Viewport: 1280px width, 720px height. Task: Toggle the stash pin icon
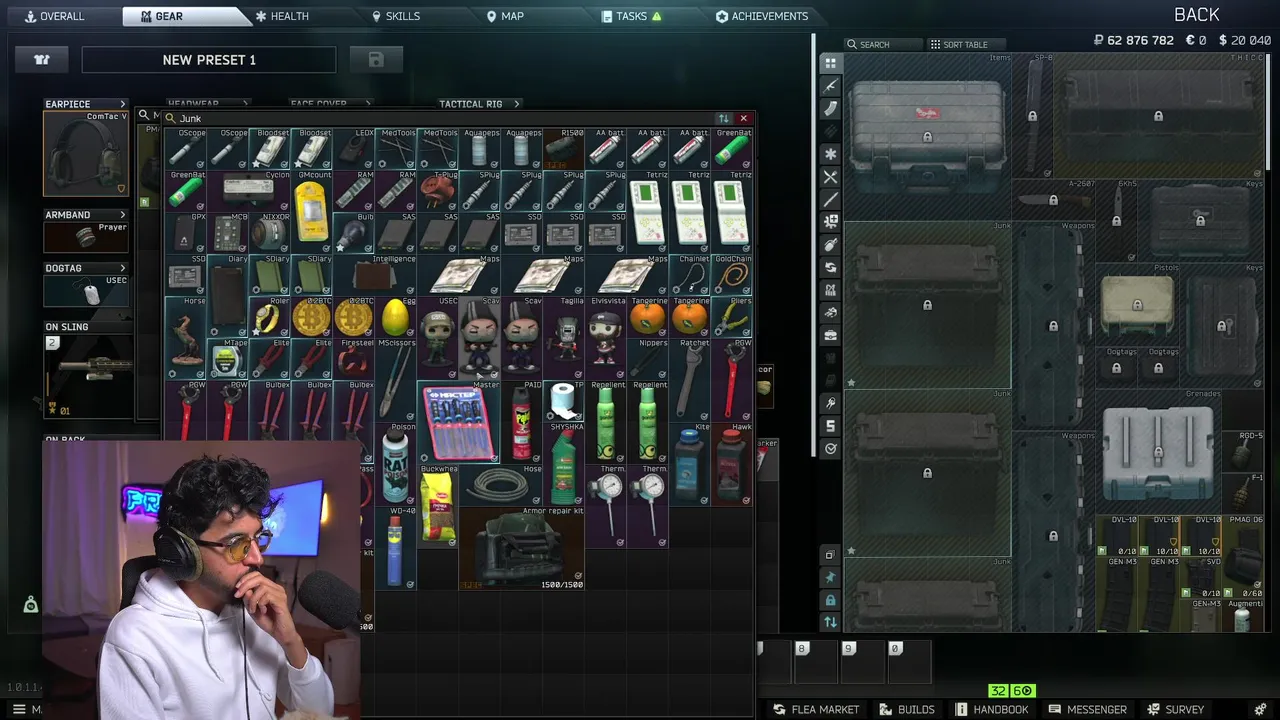click(830, 577)
